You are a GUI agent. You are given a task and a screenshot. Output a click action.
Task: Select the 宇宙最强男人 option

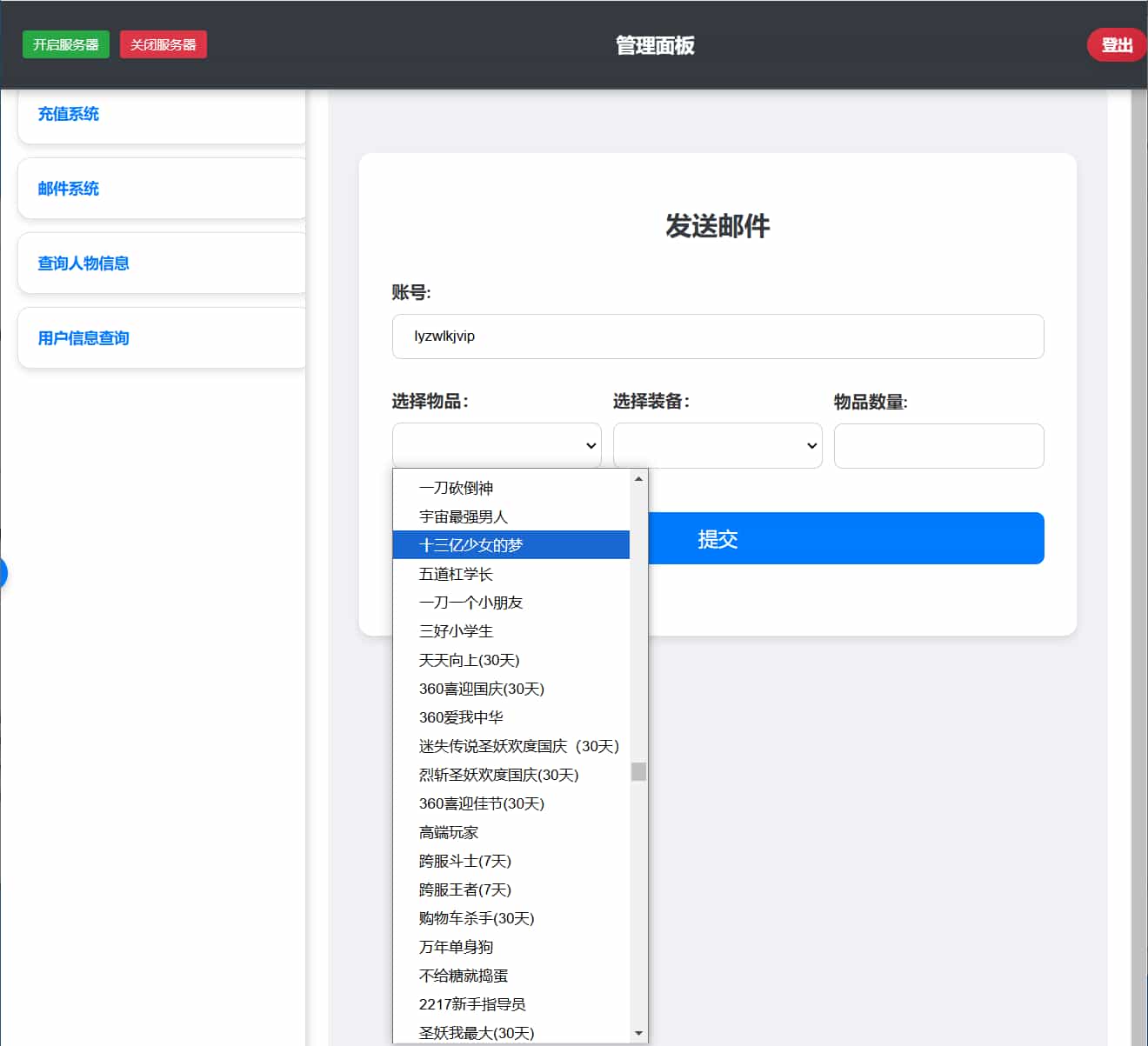[470, 516]
